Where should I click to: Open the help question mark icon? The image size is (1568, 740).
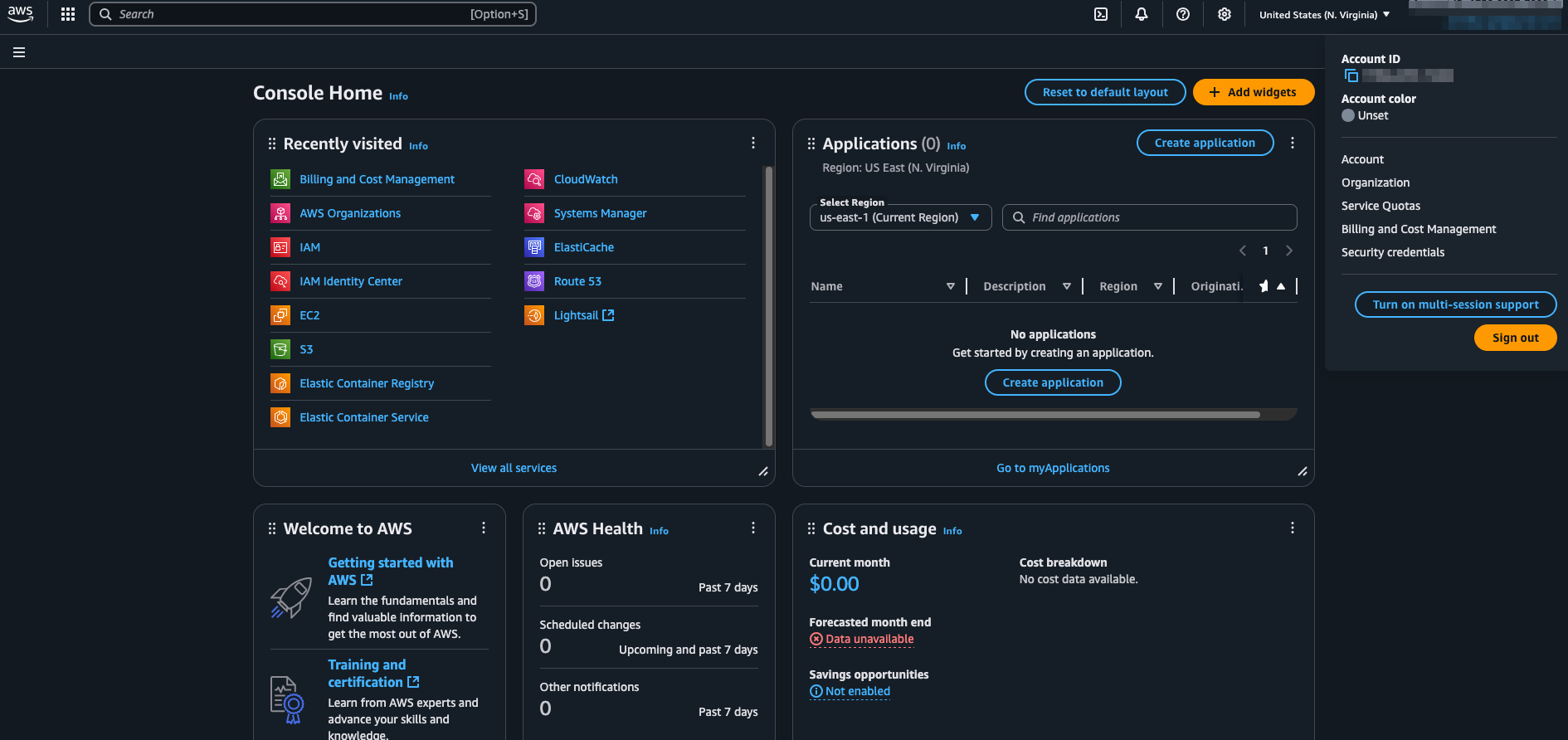pyautogui.click(x=1183, y=14)
